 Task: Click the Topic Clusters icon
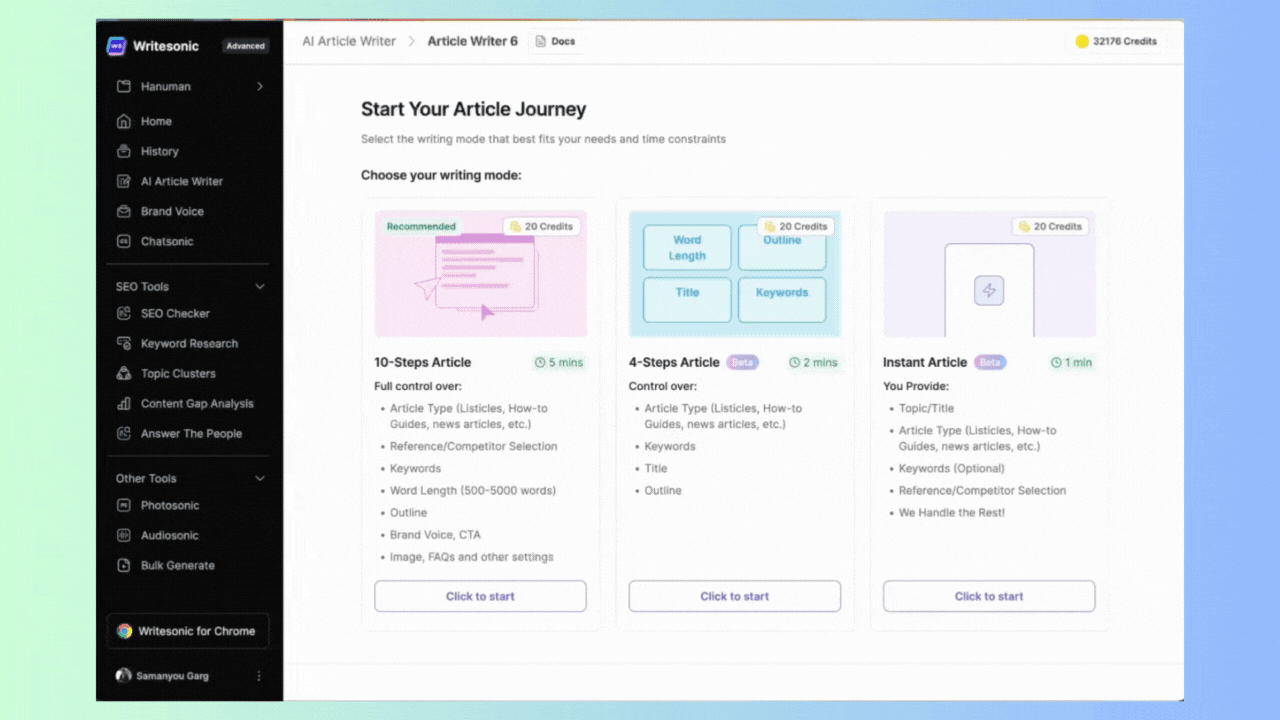(124, 373)
